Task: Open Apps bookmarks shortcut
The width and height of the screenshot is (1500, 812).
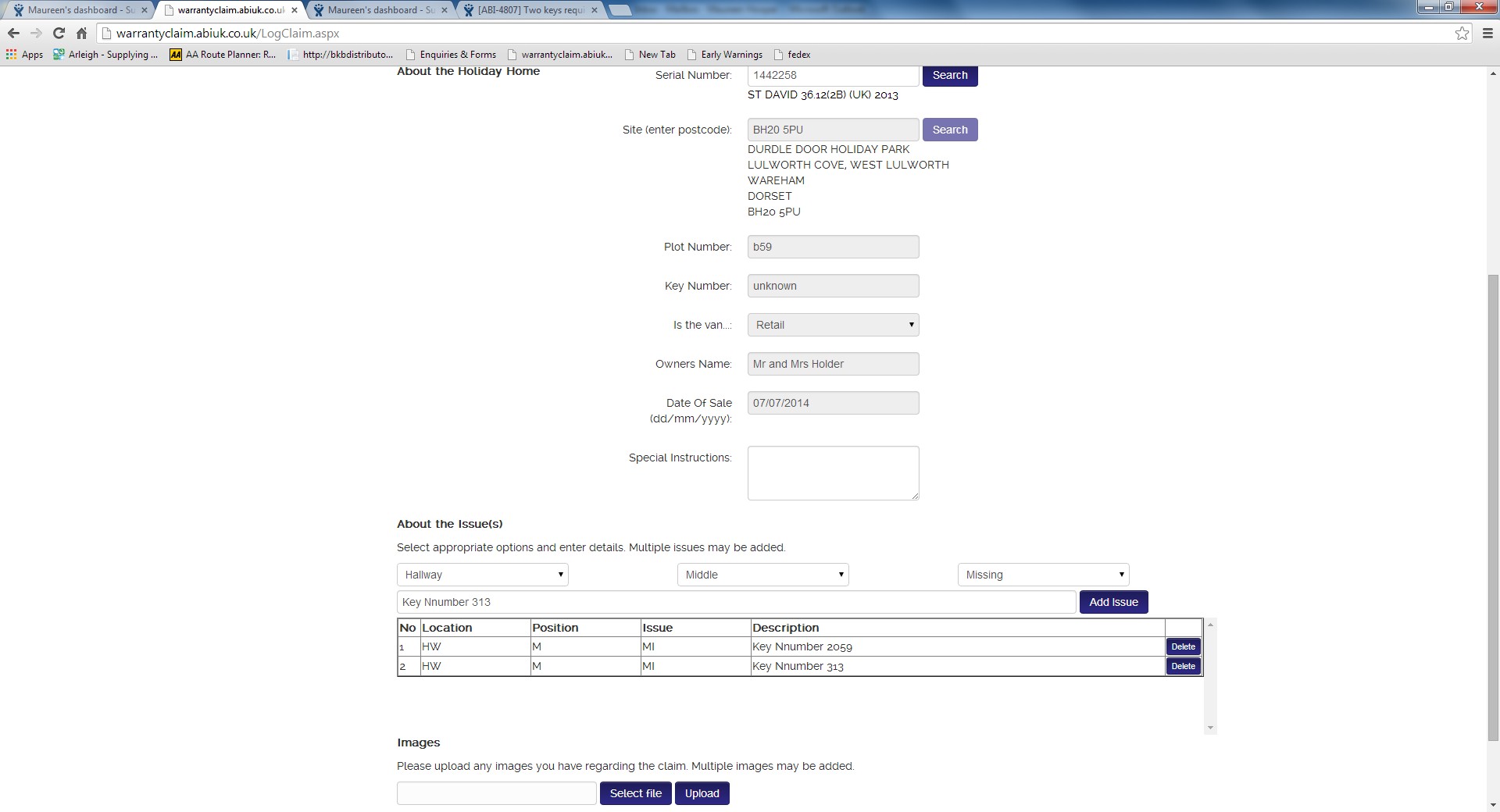Action: point(25,55)
